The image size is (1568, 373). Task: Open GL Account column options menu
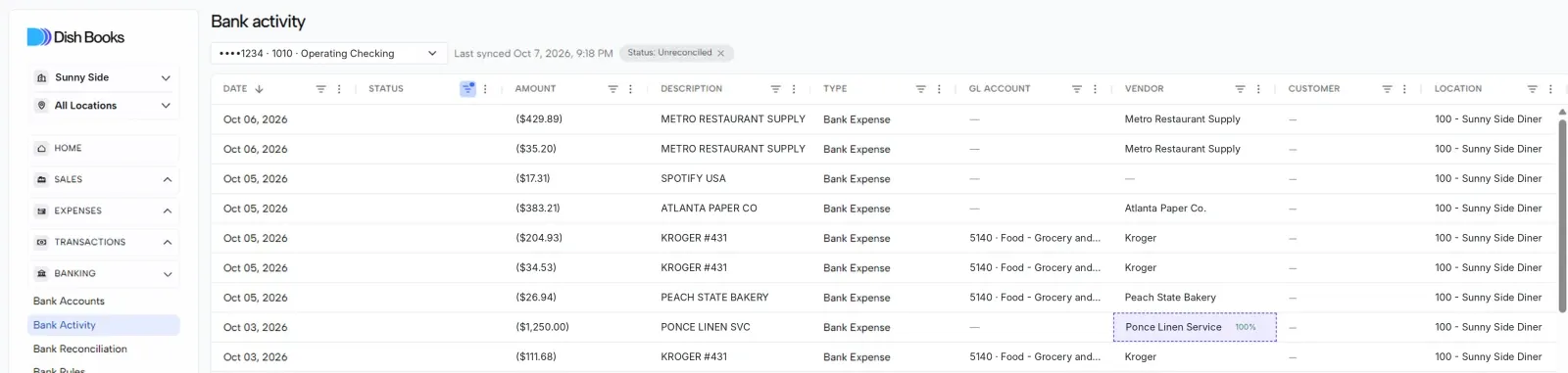coord(1095,89)
